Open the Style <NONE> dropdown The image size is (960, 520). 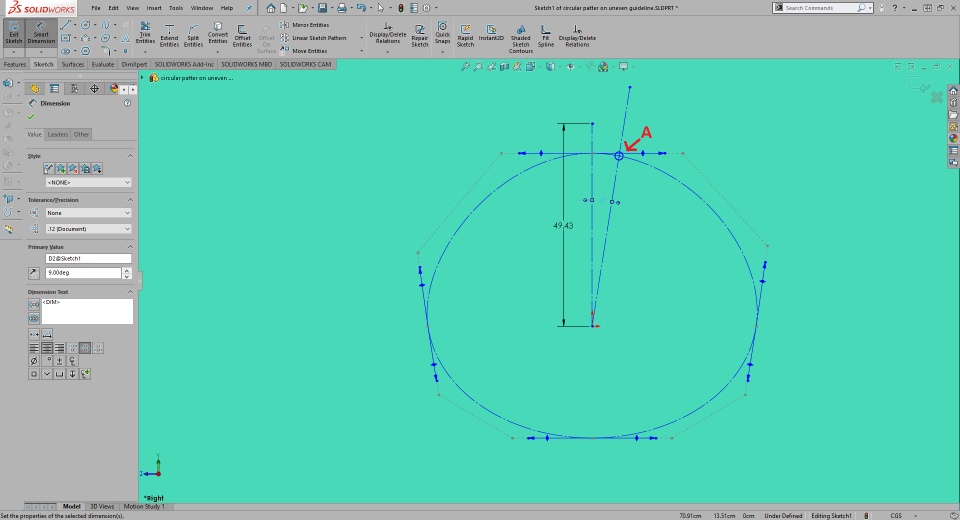pos(88,183)
